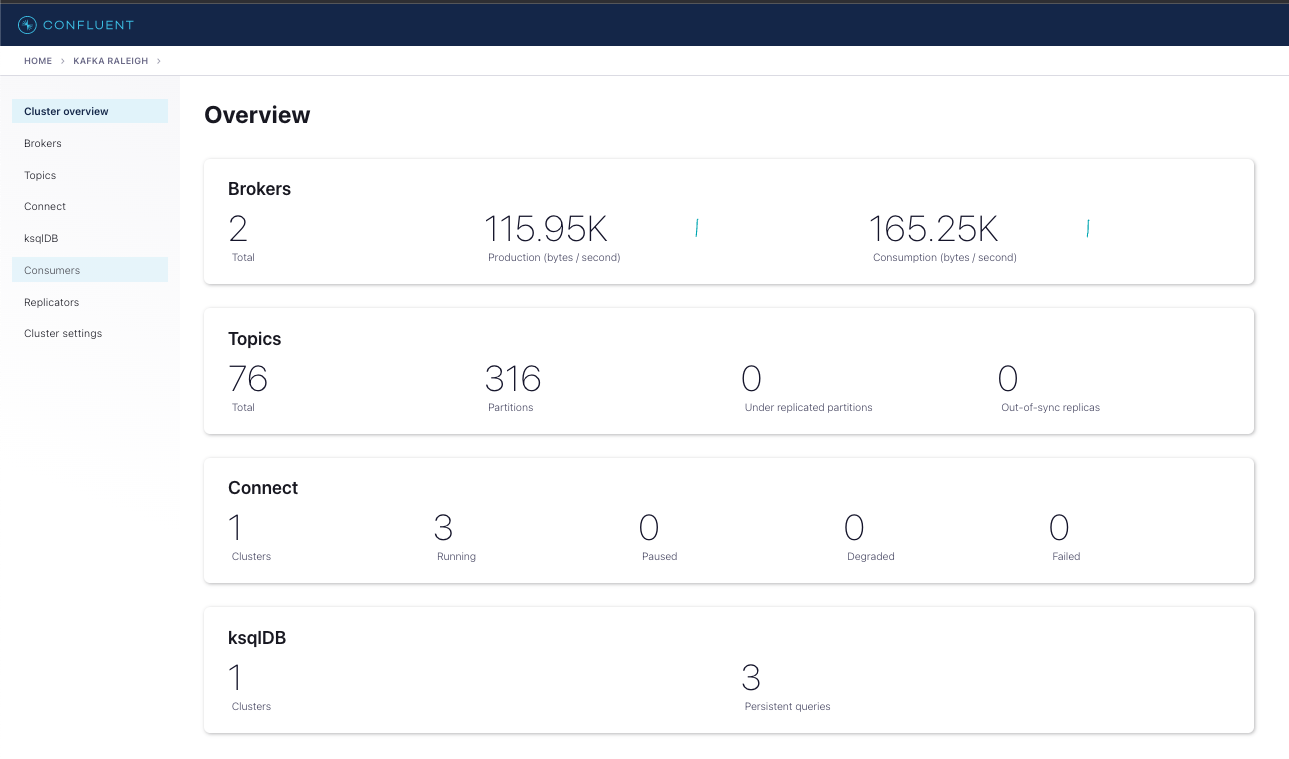Click the consumption rate sparkline chart

(1087, 229)
